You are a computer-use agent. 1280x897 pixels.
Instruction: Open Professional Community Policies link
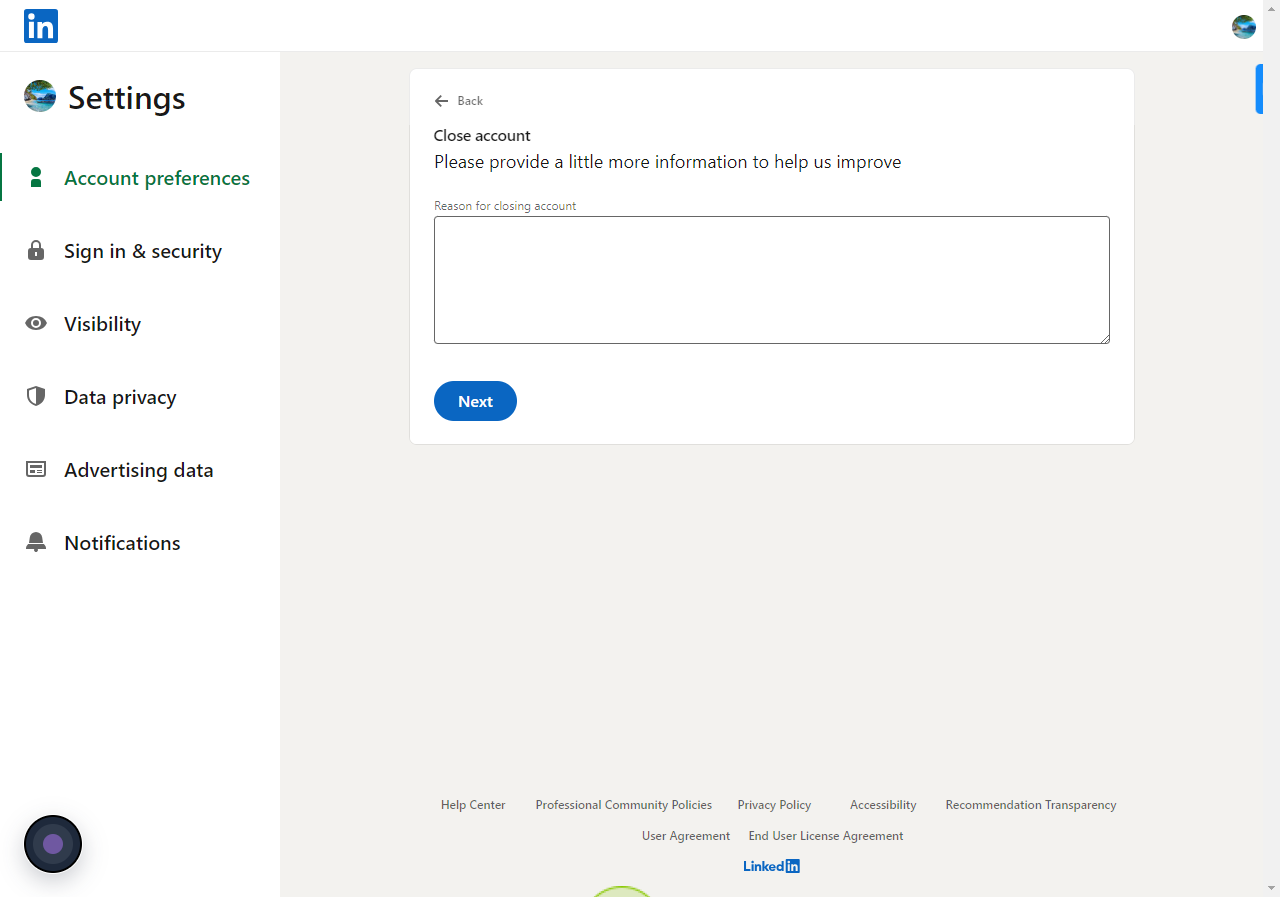624,805
